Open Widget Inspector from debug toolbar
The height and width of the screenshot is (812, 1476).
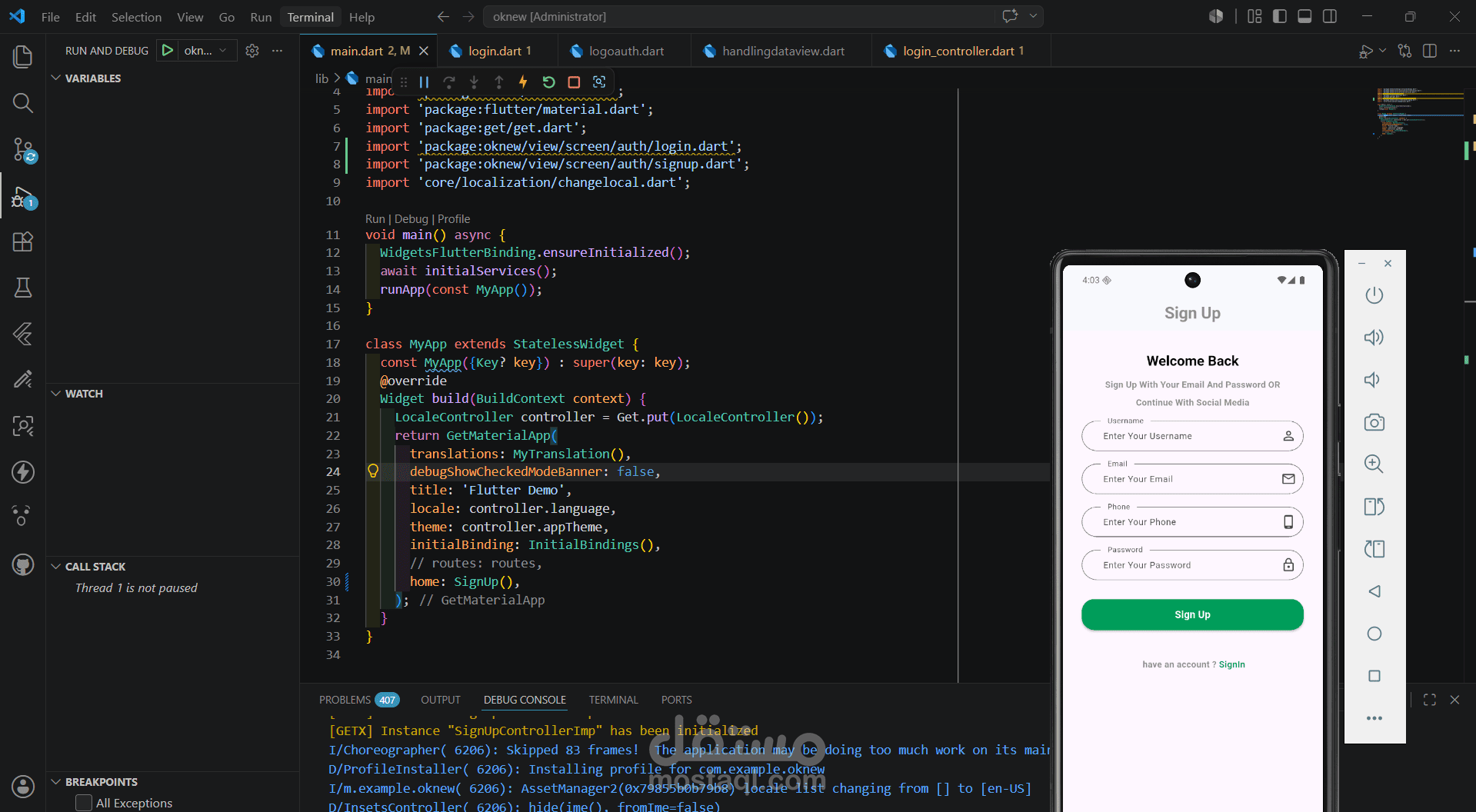click(599, 82)
